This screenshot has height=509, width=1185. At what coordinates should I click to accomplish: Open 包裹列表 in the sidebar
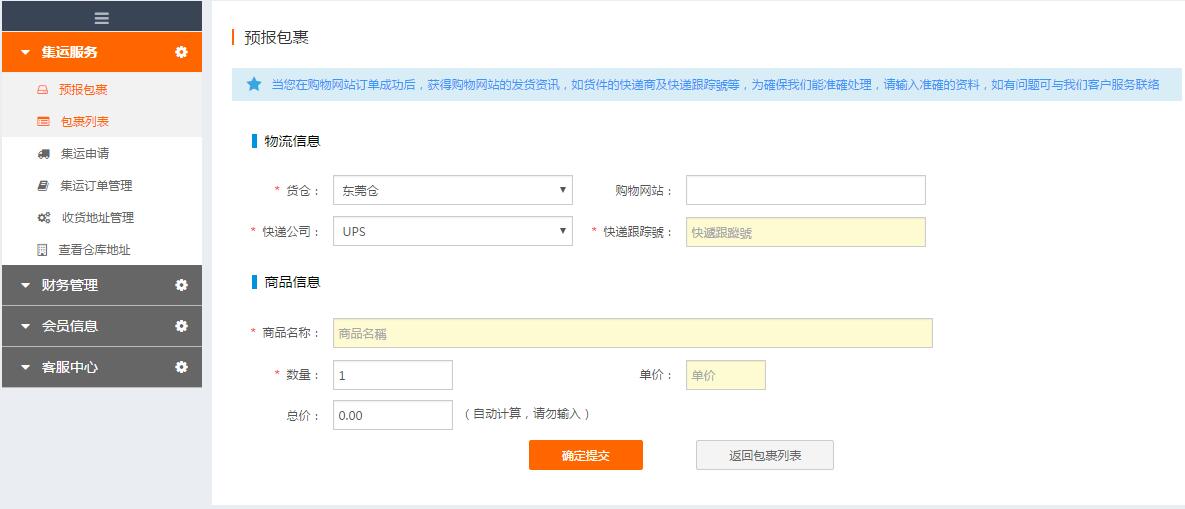[84, 122]
